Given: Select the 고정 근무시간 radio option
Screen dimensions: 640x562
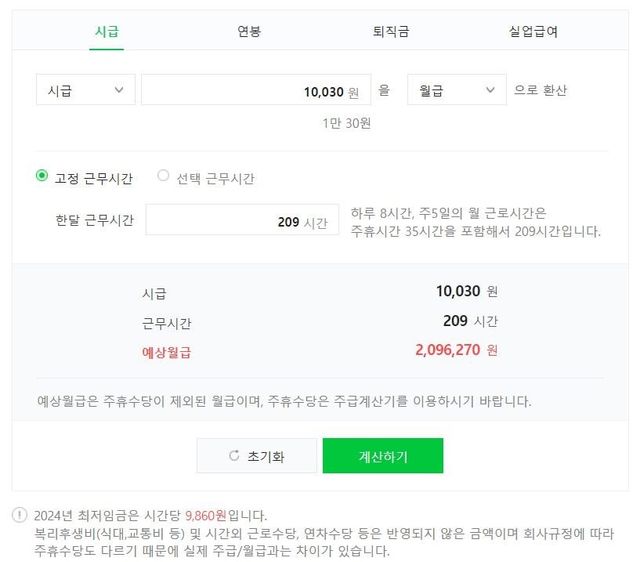Looking at the screenshot, I should tap(42, 177).
